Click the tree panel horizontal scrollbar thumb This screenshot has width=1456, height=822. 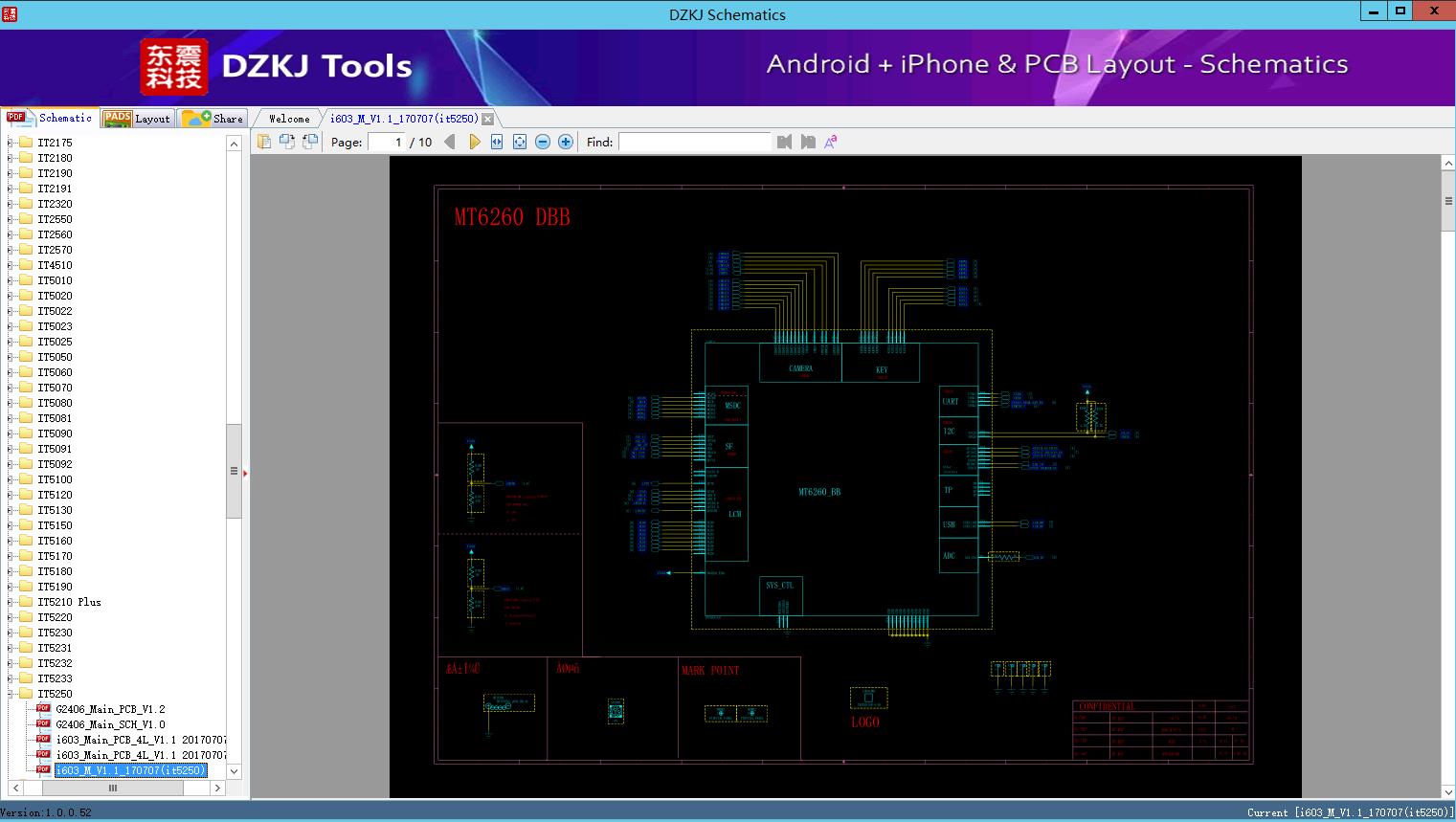(113, 788)
